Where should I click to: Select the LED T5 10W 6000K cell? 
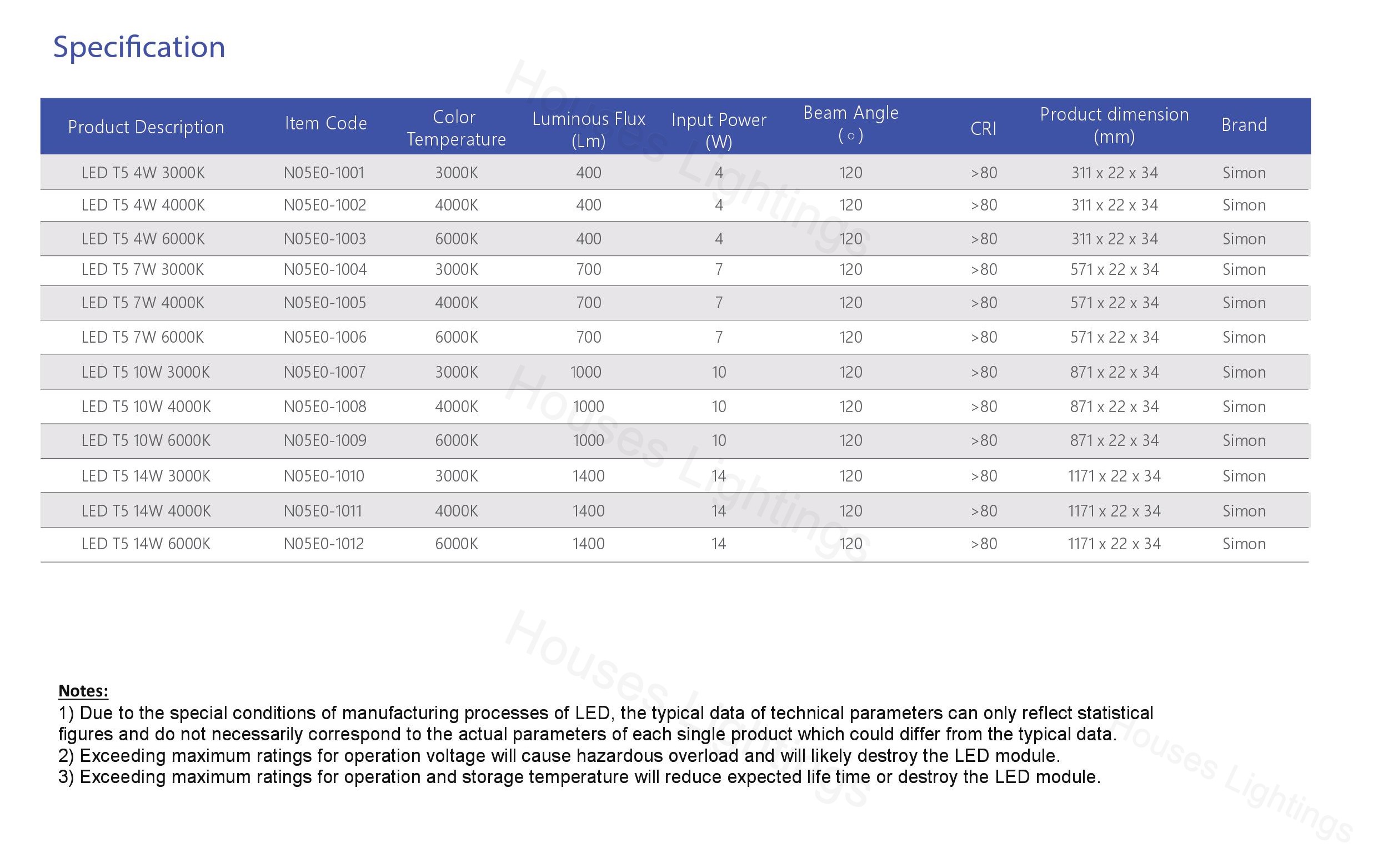(x=146, y=440)
